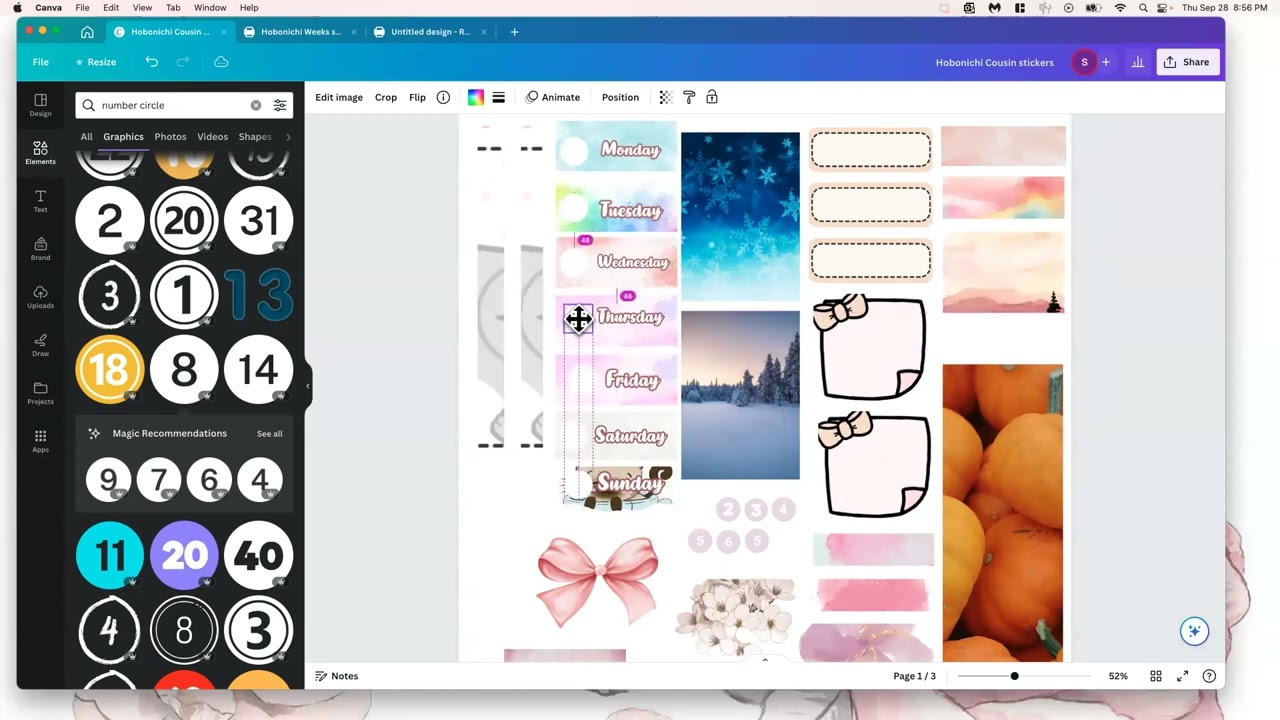This screenshot has height=720, width=1280.
Task: Click the Animate button
Action: pos(553,97)
